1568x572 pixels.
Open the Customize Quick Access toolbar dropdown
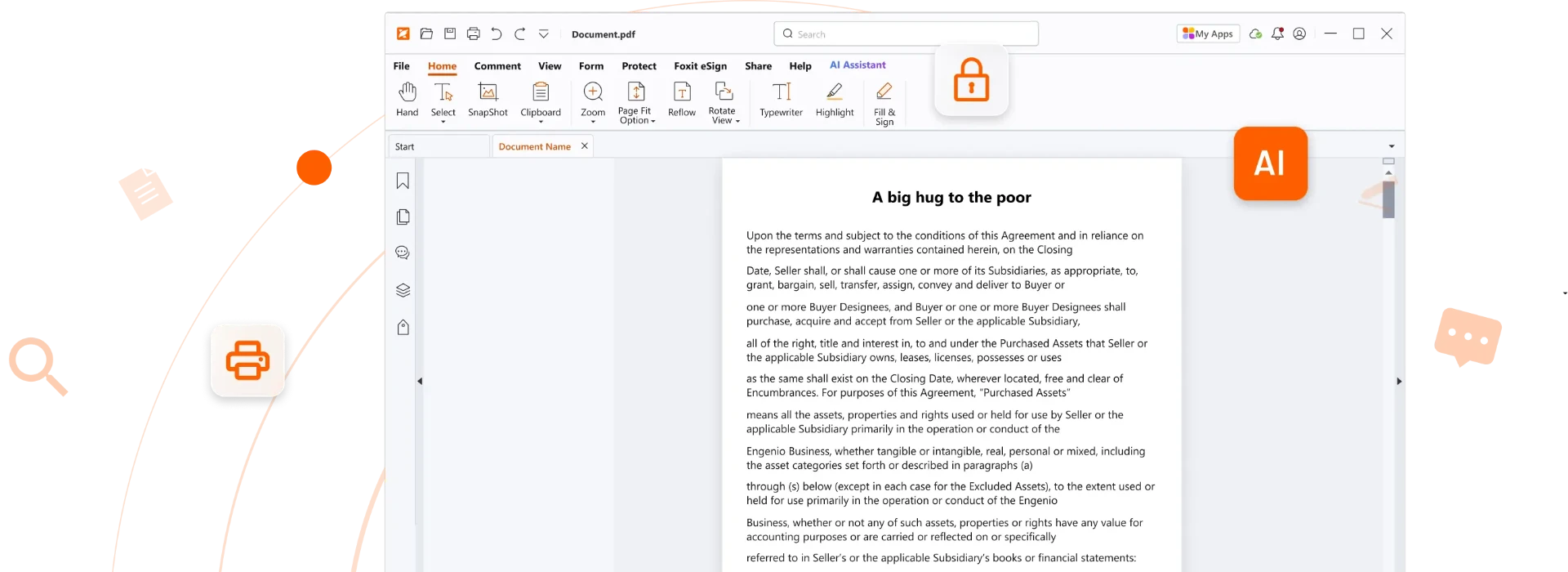pos(543,34)
